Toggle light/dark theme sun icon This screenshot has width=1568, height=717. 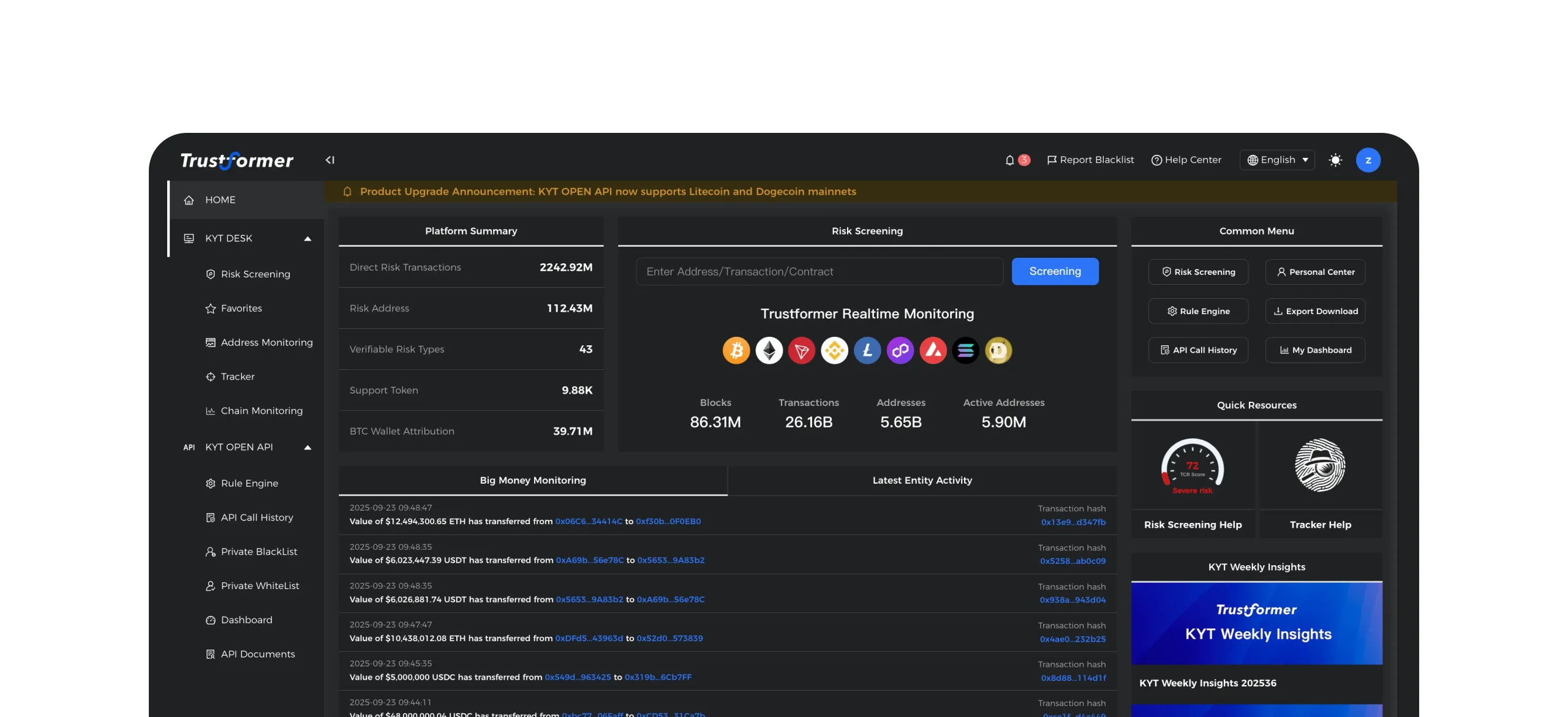[x=1335, y=160]
